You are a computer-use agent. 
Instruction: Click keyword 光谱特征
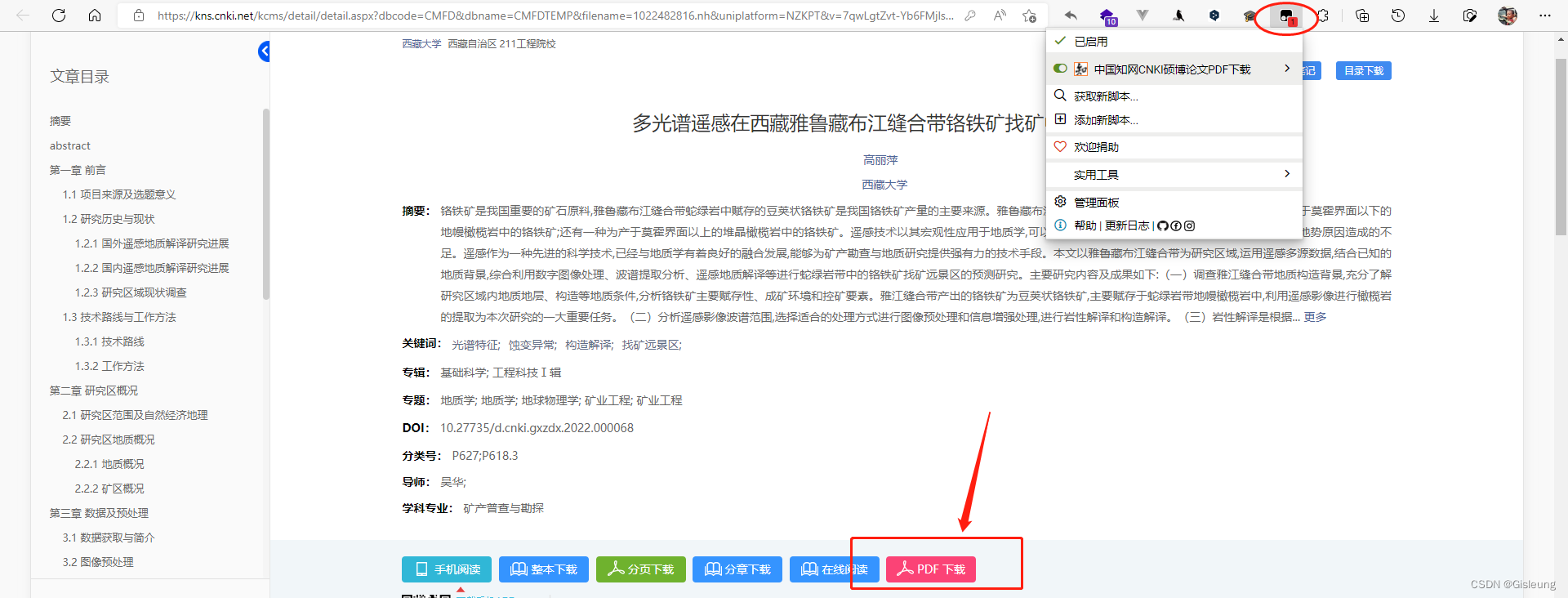coord(476,345)
